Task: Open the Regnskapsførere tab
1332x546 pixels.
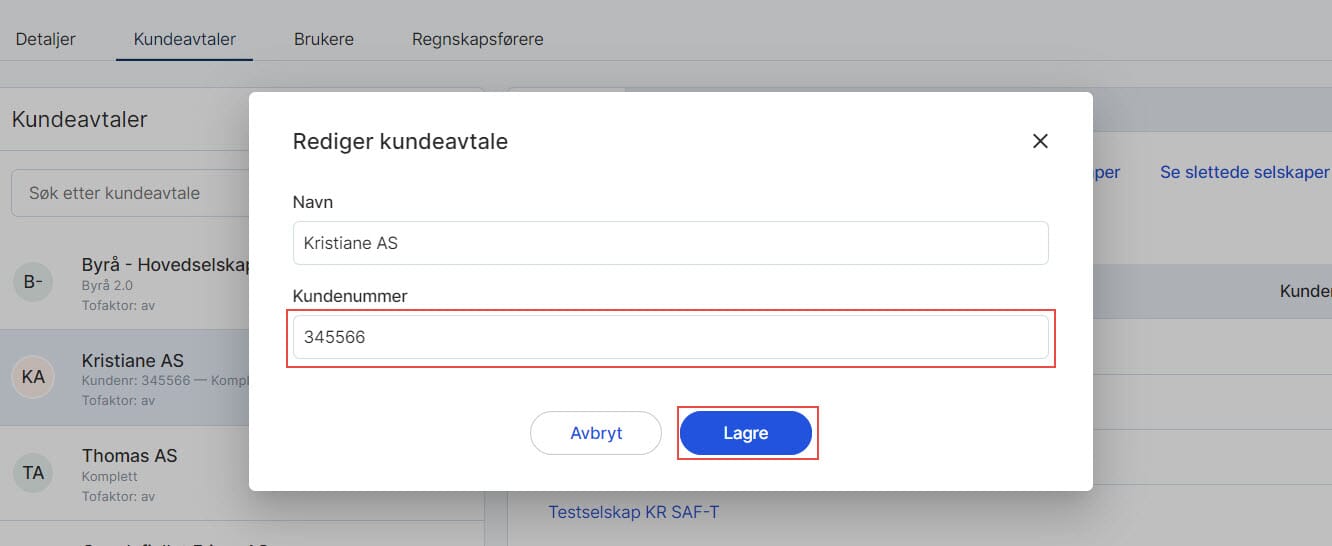Action: pos(477,39)
